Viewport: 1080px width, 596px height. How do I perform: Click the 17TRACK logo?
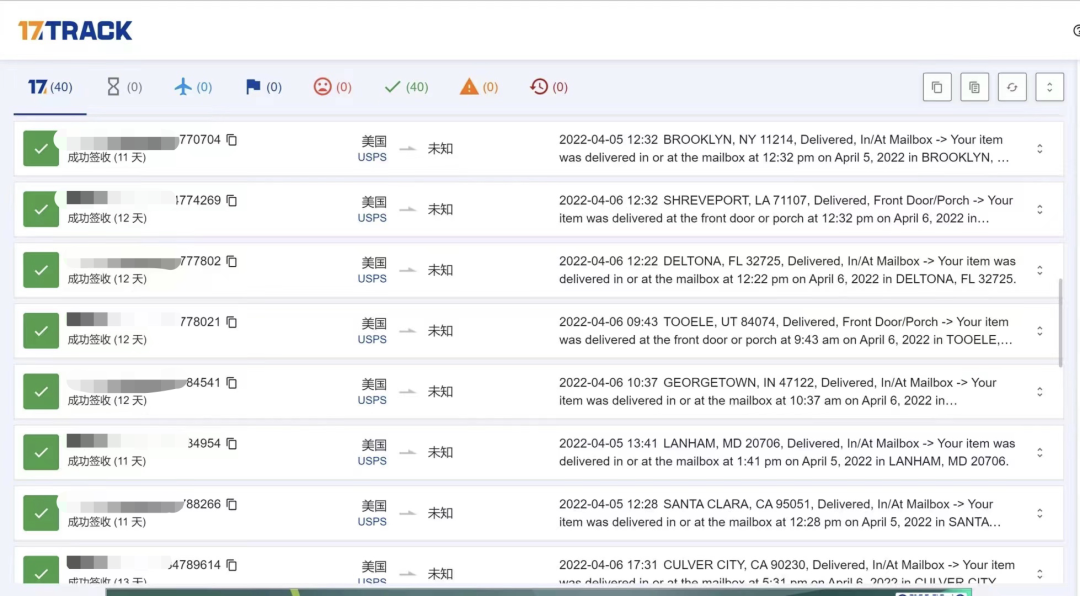point(75,31)
